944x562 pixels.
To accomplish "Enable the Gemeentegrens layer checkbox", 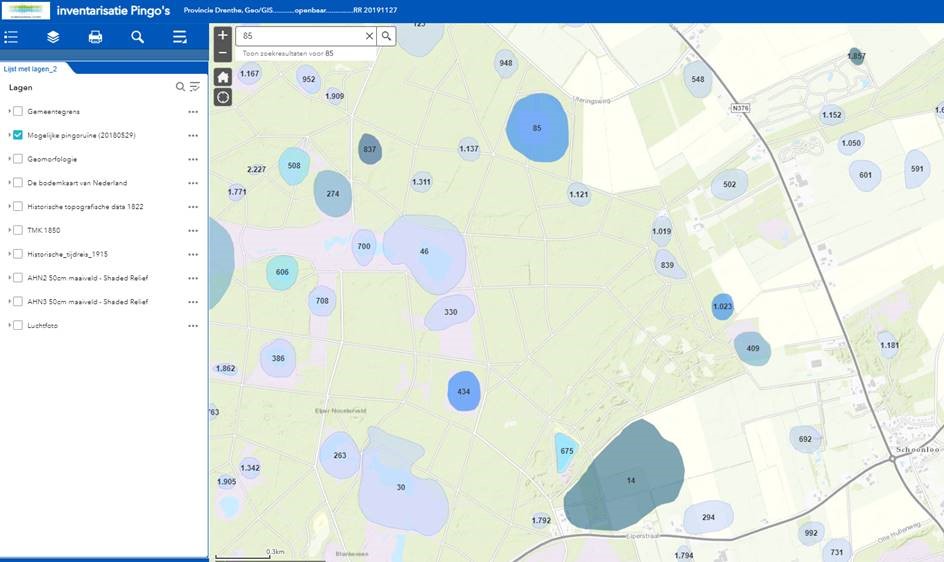I will click(18, 111).
